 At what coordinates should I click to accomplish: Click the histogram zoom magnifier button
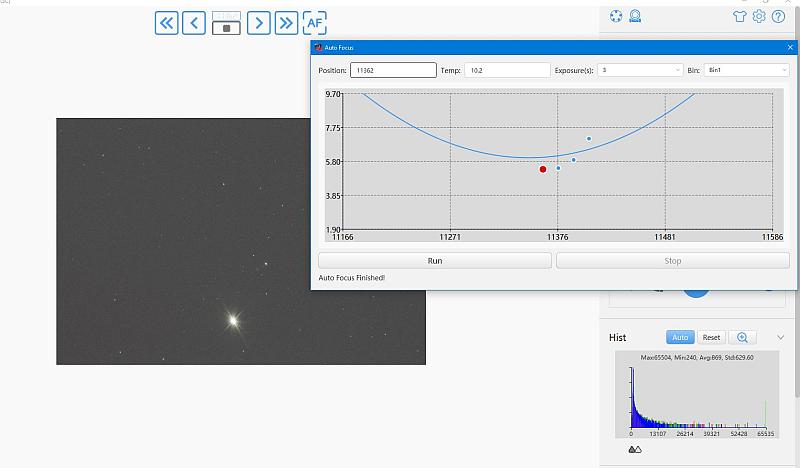click(x=742, y=337)
